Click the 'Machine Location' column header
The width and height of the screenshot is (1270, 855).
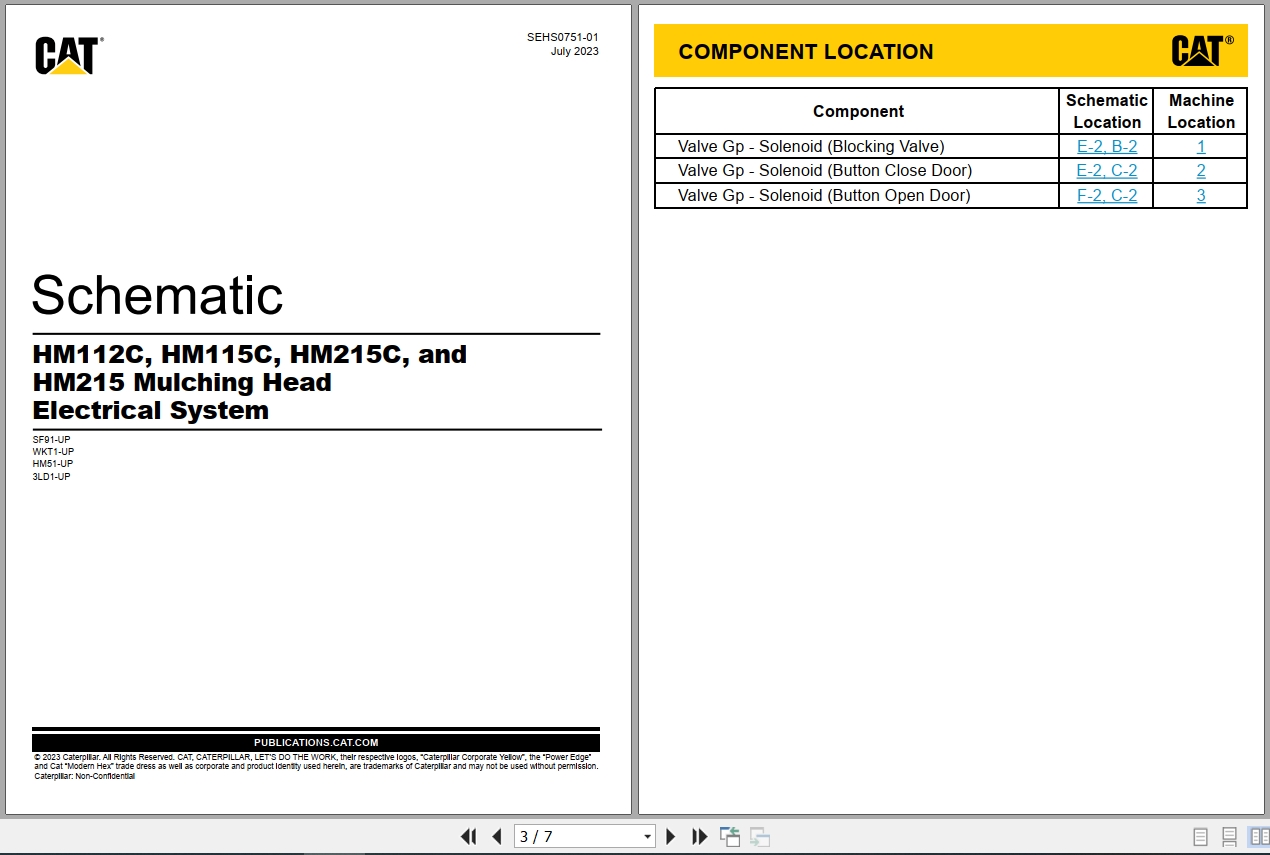tap(1201, 111)
